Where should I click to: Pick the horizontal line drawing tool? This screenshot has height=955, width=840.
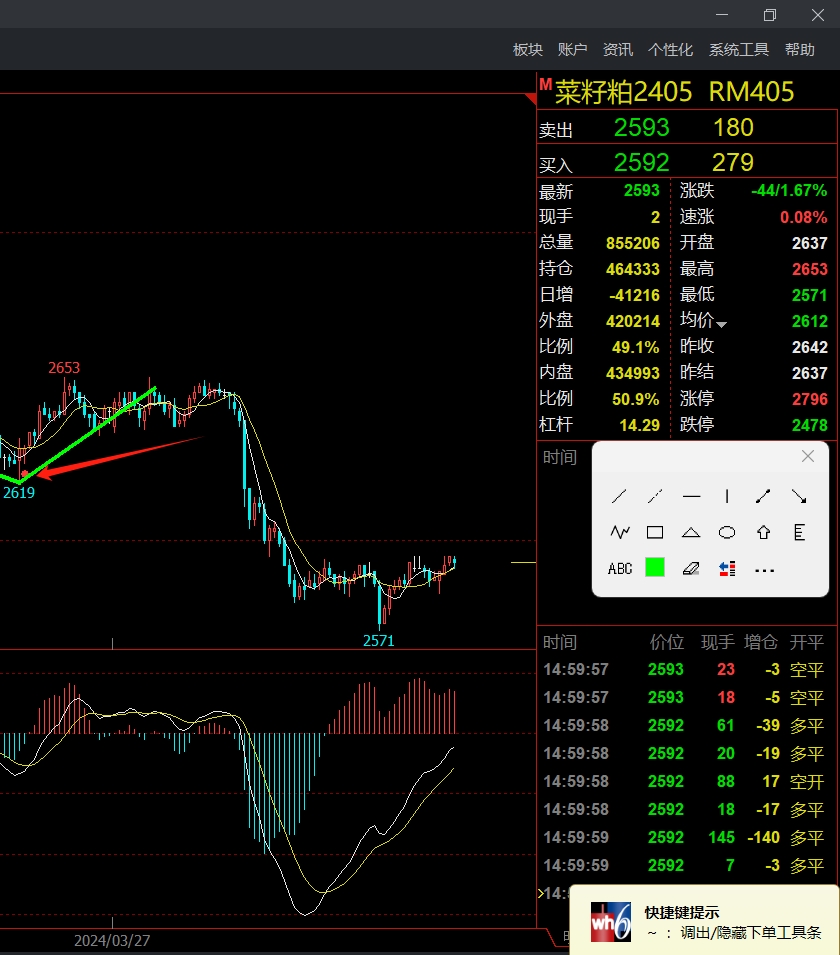pos(691,496)
